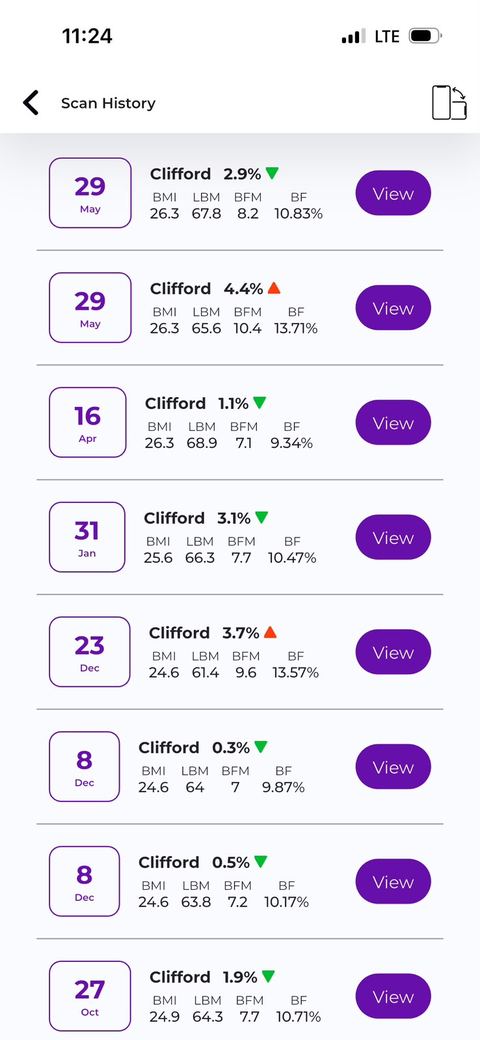
Task: View the 23 Dec scan
Action: tap(393, 652)
